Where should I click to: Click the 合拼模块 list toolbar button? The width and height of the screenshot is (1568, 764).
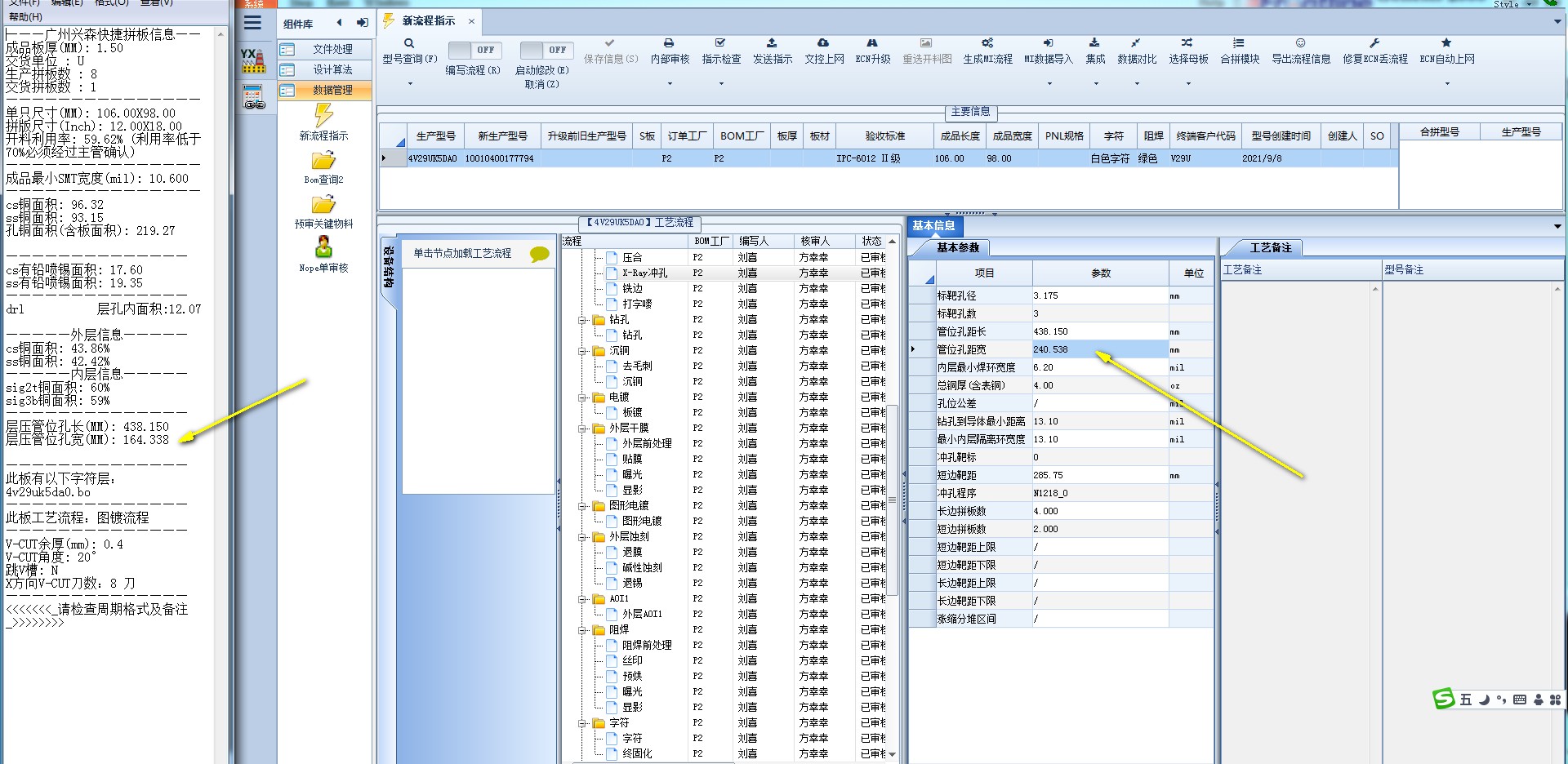tap(1240, 51)
